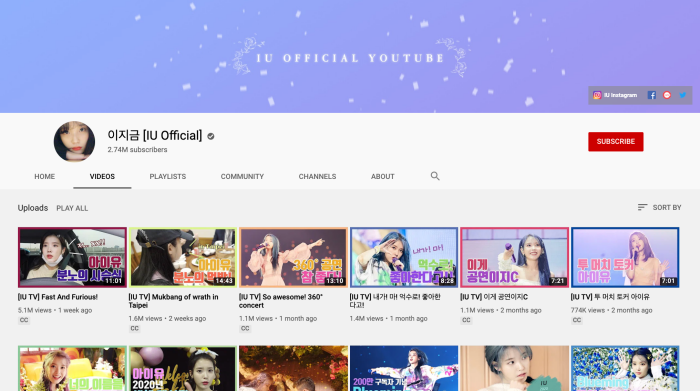The height and width of the screenshot is (391, 700).
Task: Open the 내가! 마! 억수로! 좋아한다고! title
Action: [396, 301]
